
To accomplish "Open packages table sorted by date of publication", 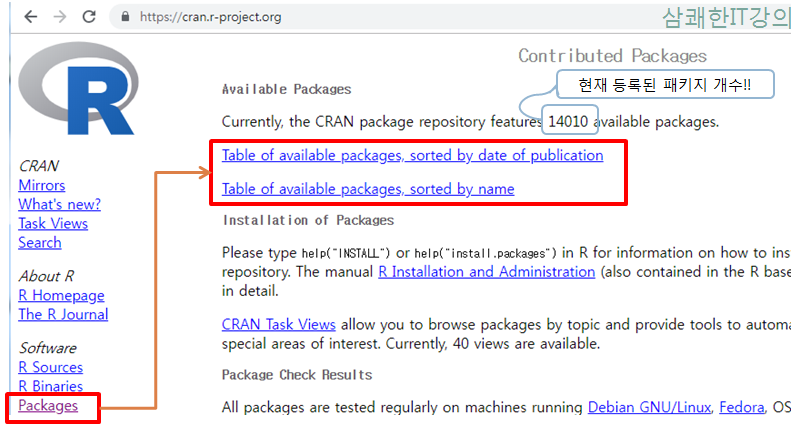I will tap(412, 155).
